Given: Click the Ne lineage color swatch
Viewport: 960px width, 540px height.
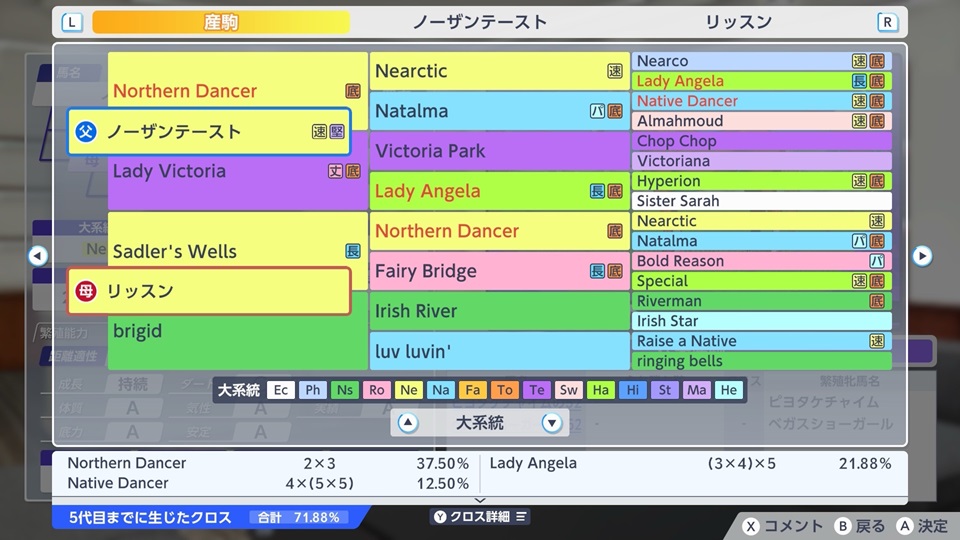Looking at the screenshot, I should tap(409, 390).
